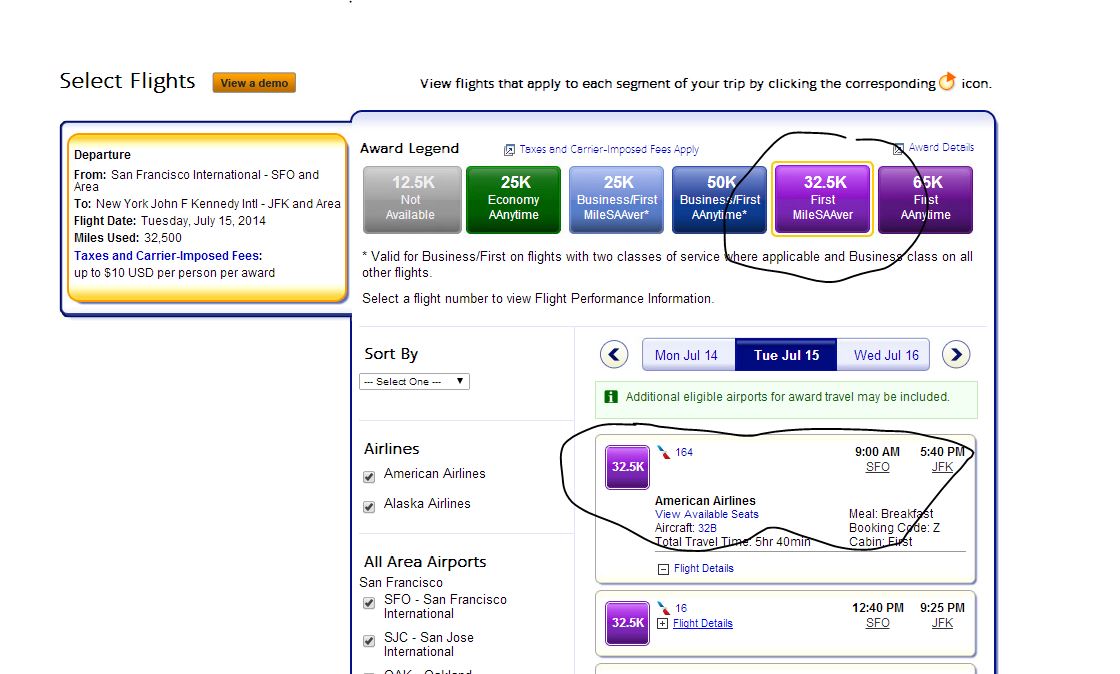Open Taxes and Carrier-Imposed Fees Apply link
The height and width of the screenshot is (674, 1120).
coord(609,149)
